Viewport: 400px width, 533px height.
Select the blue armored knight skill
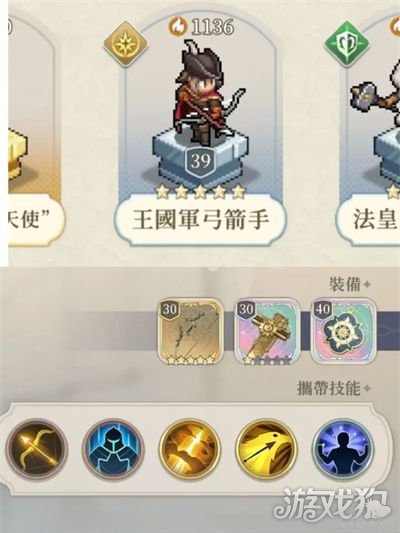(x=113, y=449)
